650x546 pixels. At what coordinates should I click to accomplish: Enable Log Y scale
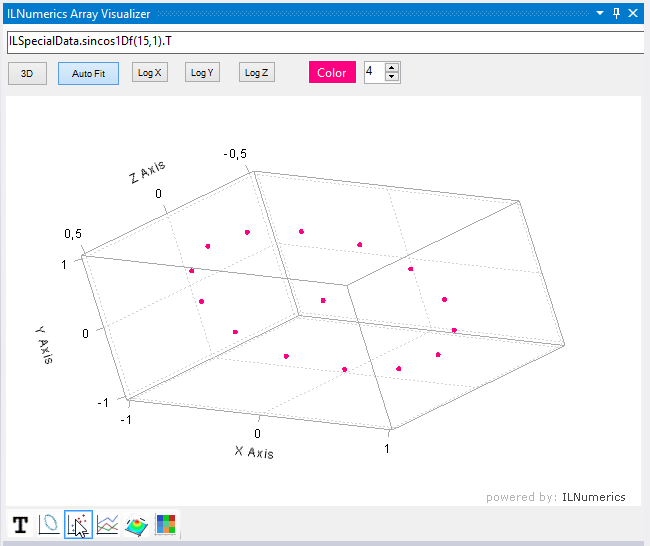202,73
